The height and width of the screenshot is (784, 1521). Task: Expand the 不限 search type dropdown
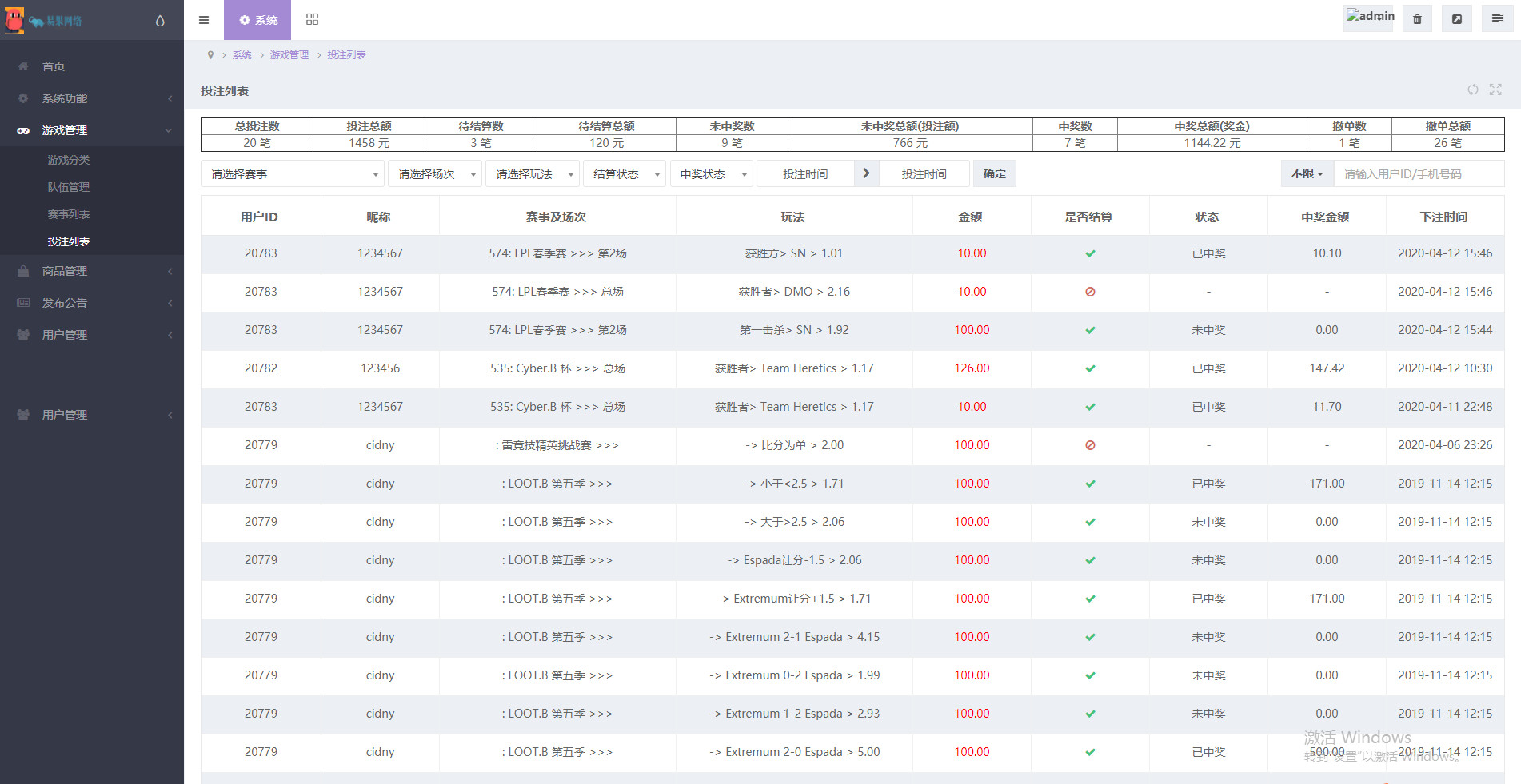tap(1307, 173)
